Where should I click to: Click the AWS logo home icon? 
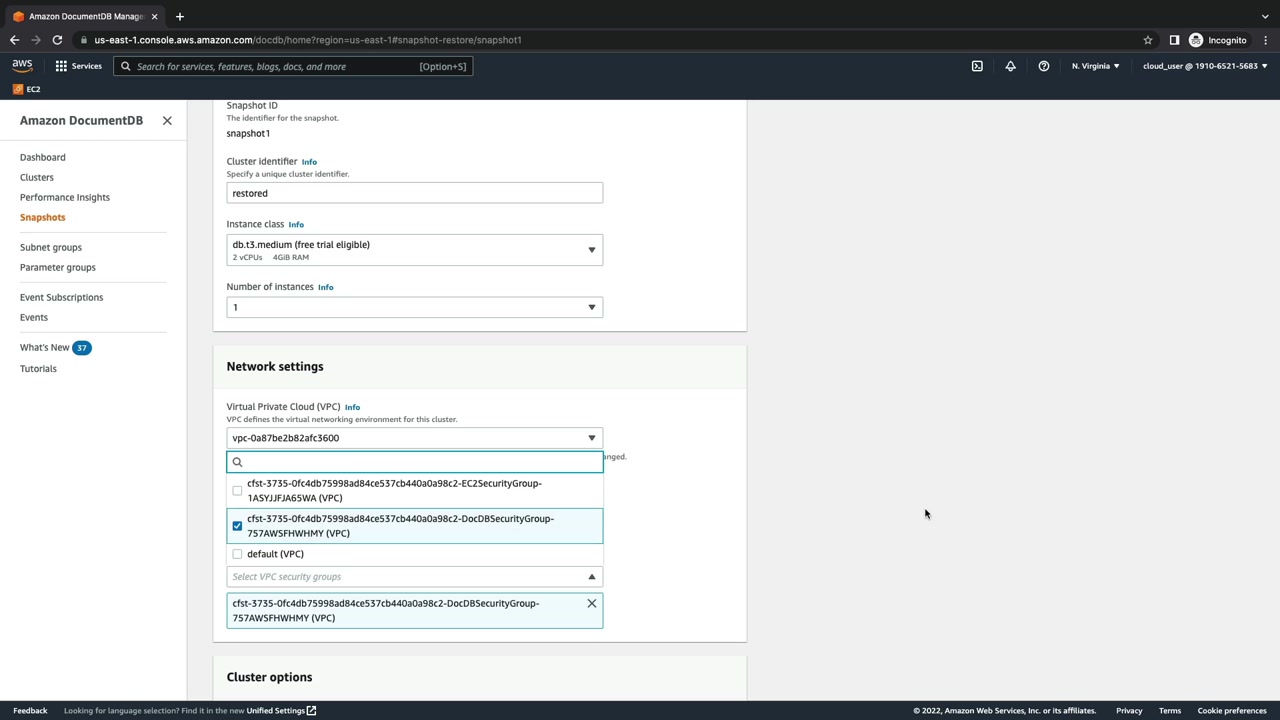click(22, 66)
